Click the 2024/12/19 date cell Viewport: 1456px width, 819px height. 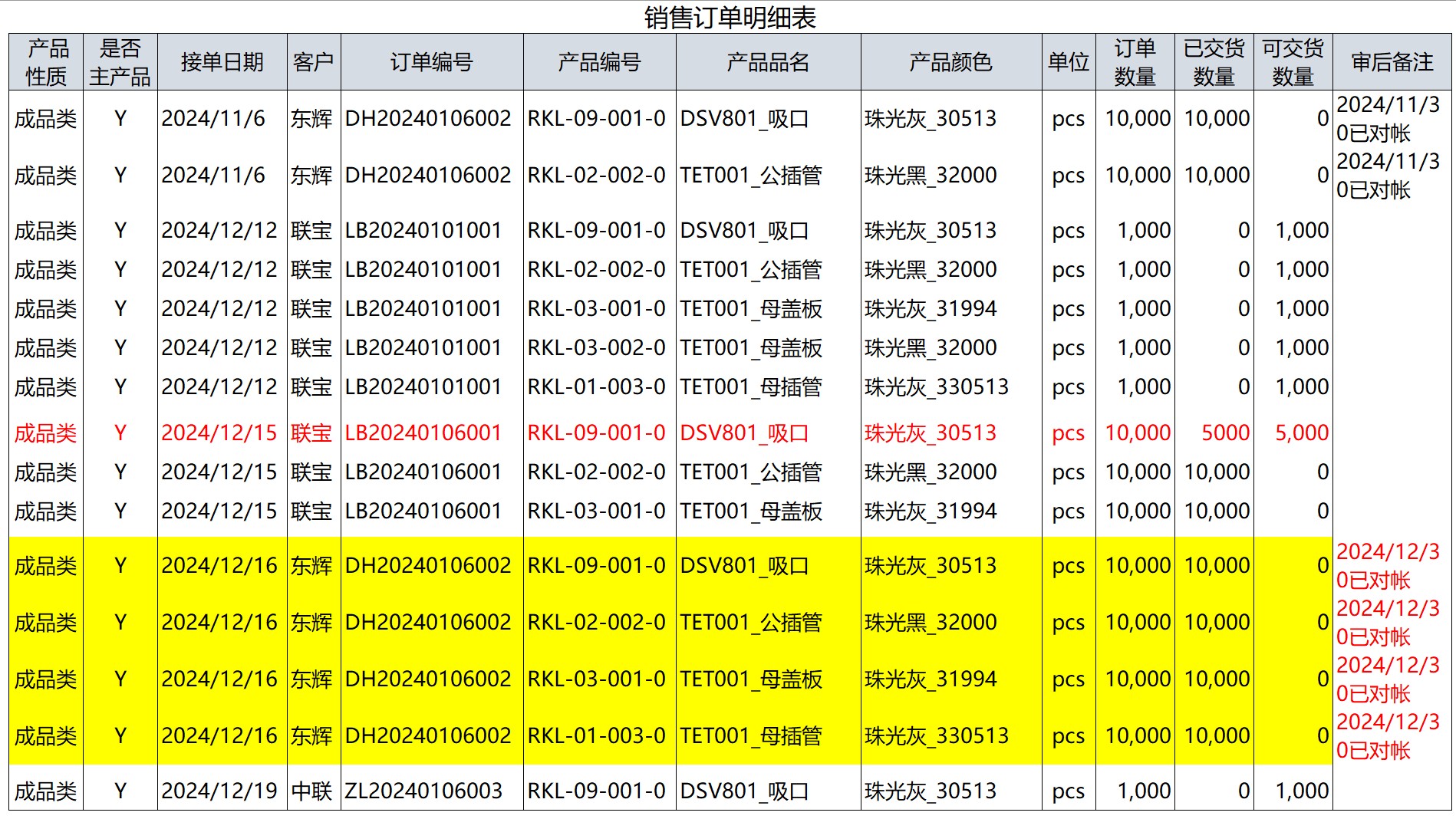pos(219,791)
